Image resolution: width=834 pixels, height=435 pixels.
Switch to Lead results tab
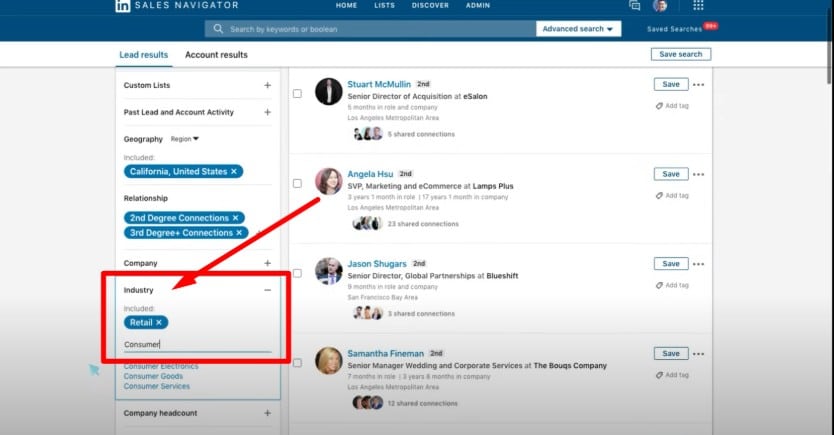tap(144, 55)
